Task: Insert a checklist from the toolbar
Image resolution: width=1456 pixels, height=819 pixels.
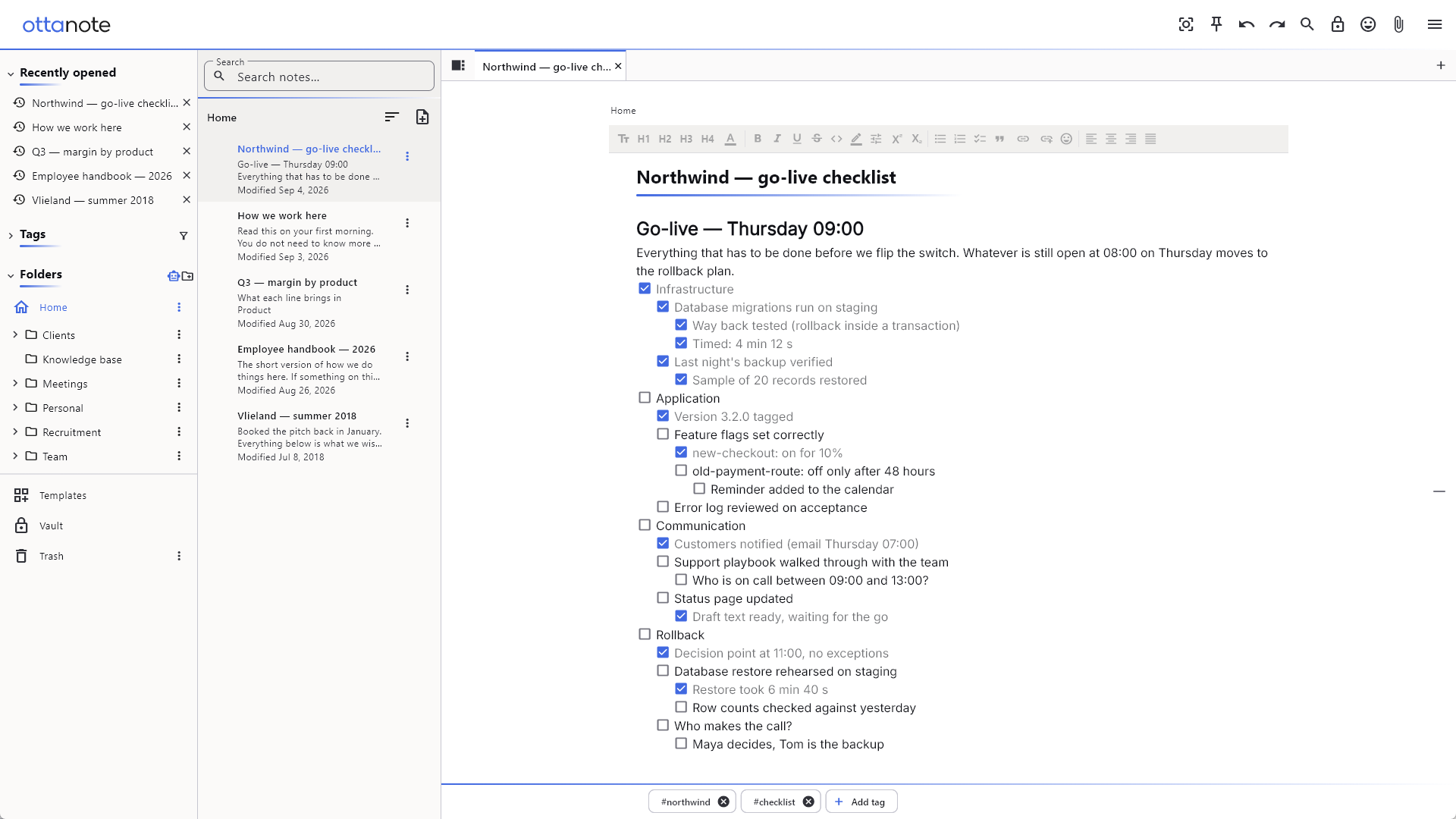Action: (x=980, y=139)
